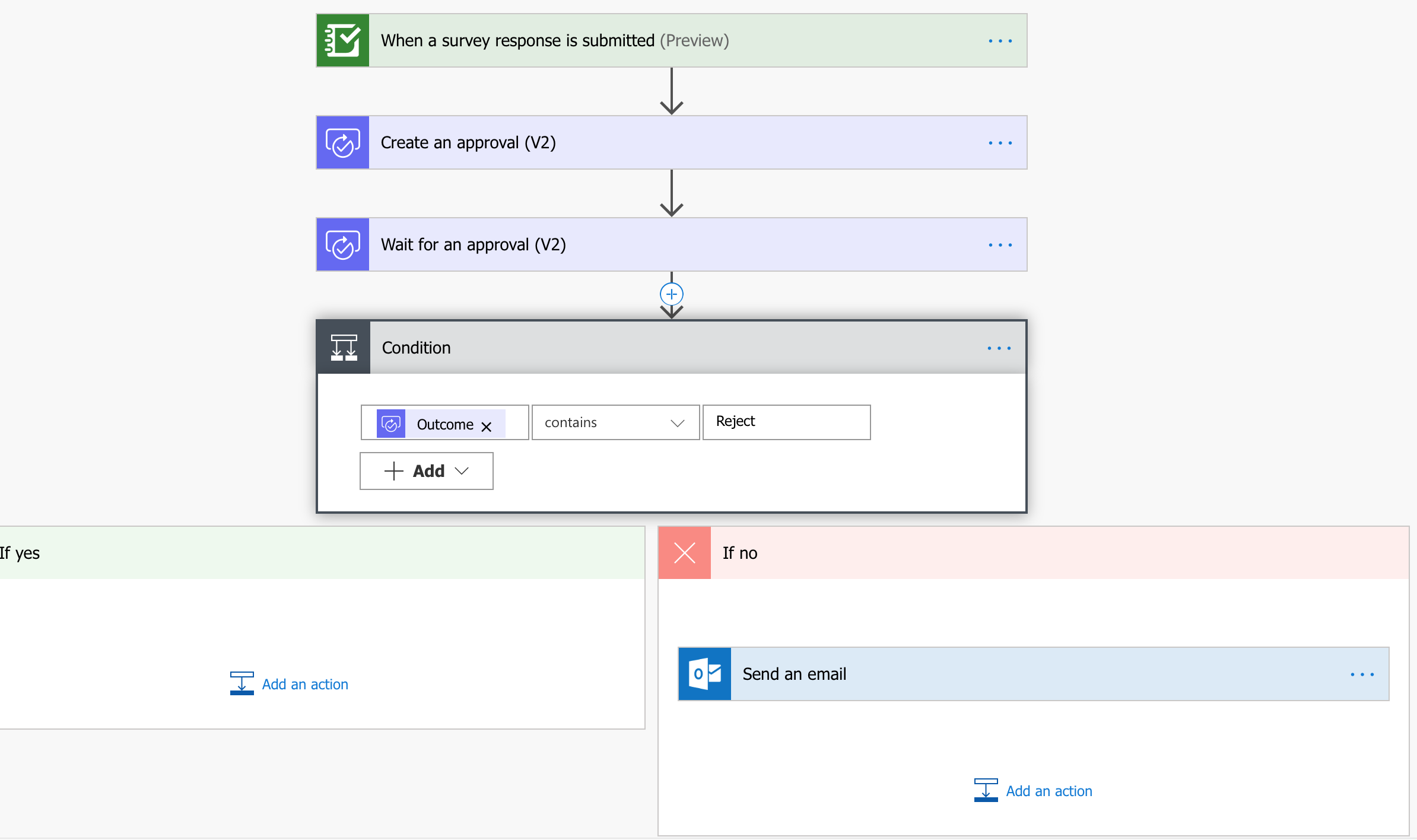Click the survey response trigger icon
1417x840 pixels.
pos(342,40)
